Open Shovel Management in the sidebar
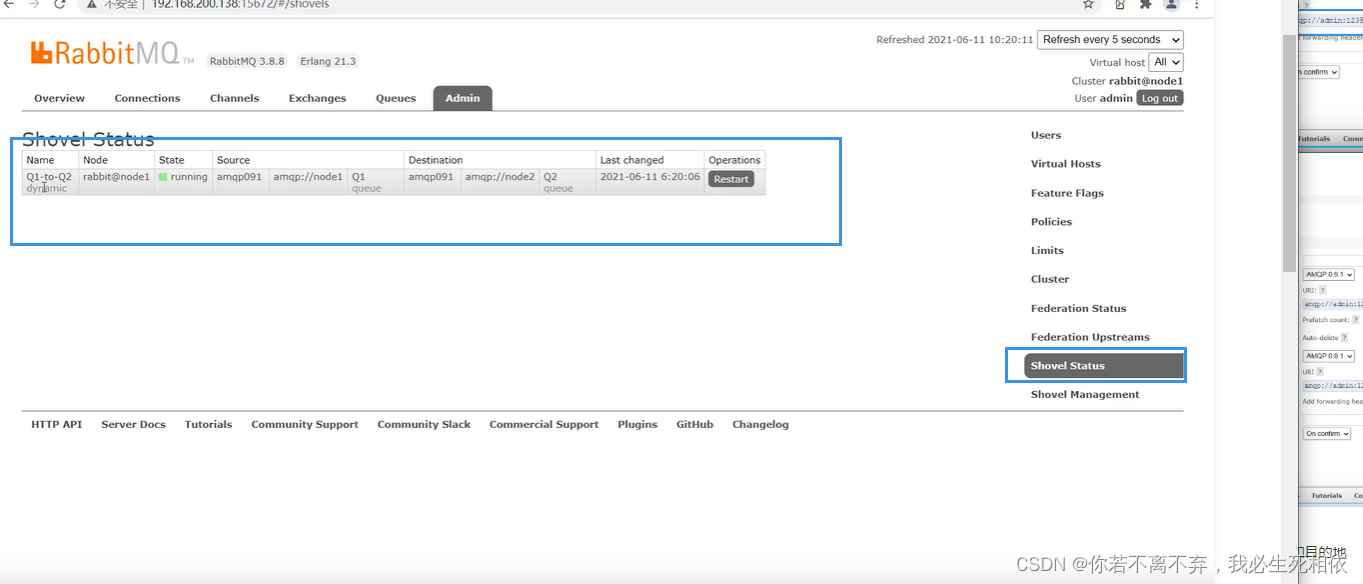1363x584 pixels. pos(1085,394)
